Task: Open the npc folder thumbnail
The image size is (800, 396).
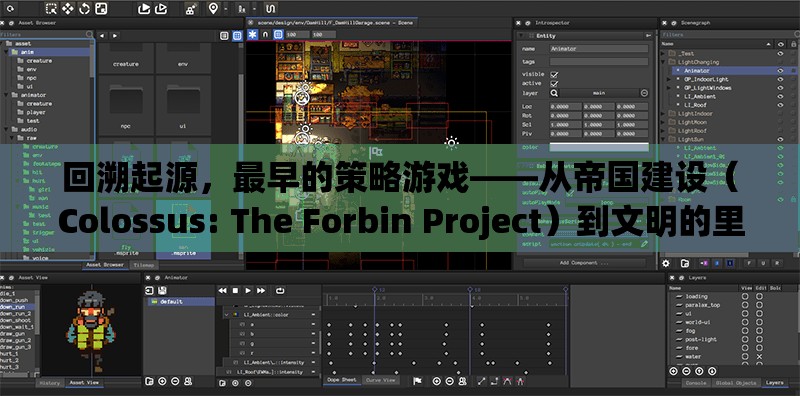Action: [126, 104]
